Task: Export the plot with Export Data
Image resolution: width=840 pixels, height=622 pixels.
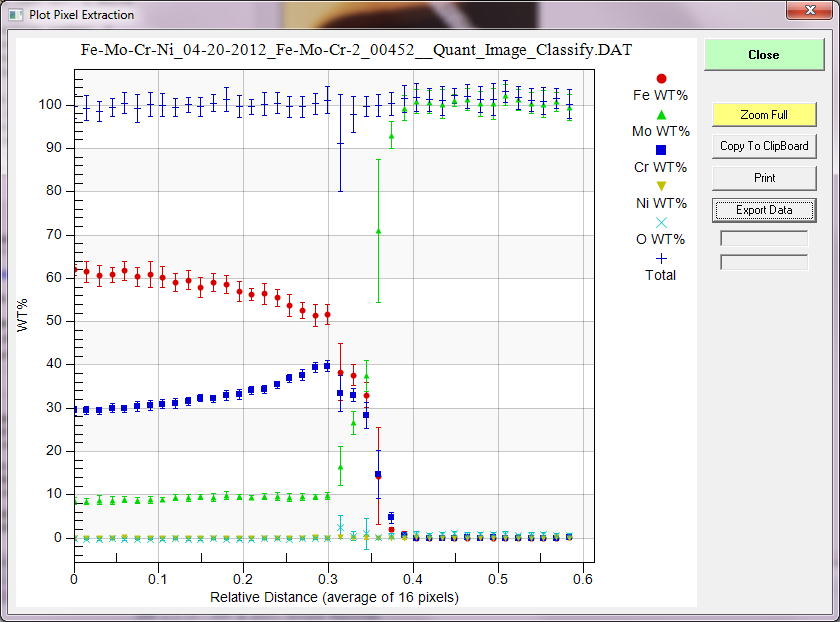Action: tap(764, 210)
